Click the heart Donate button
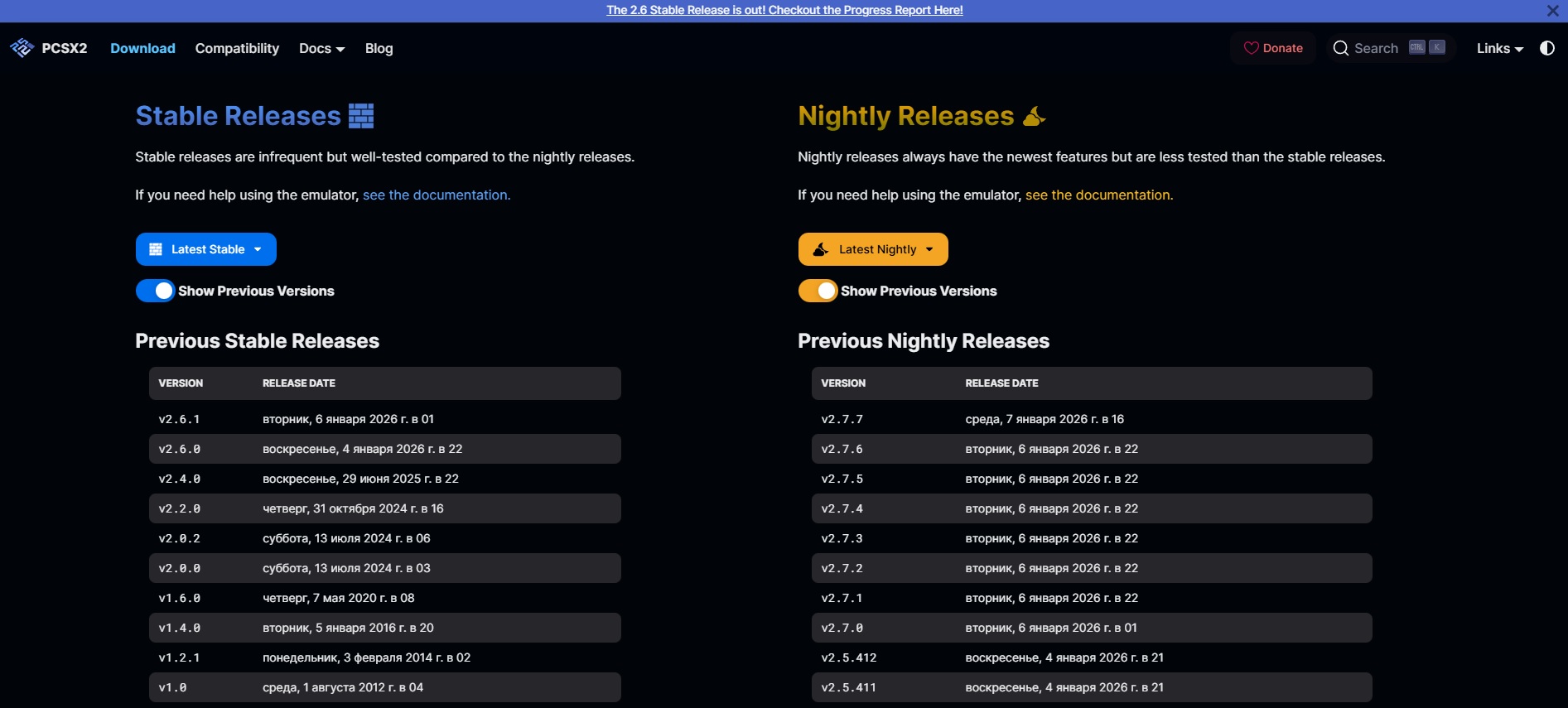 tap(1273, 48)
